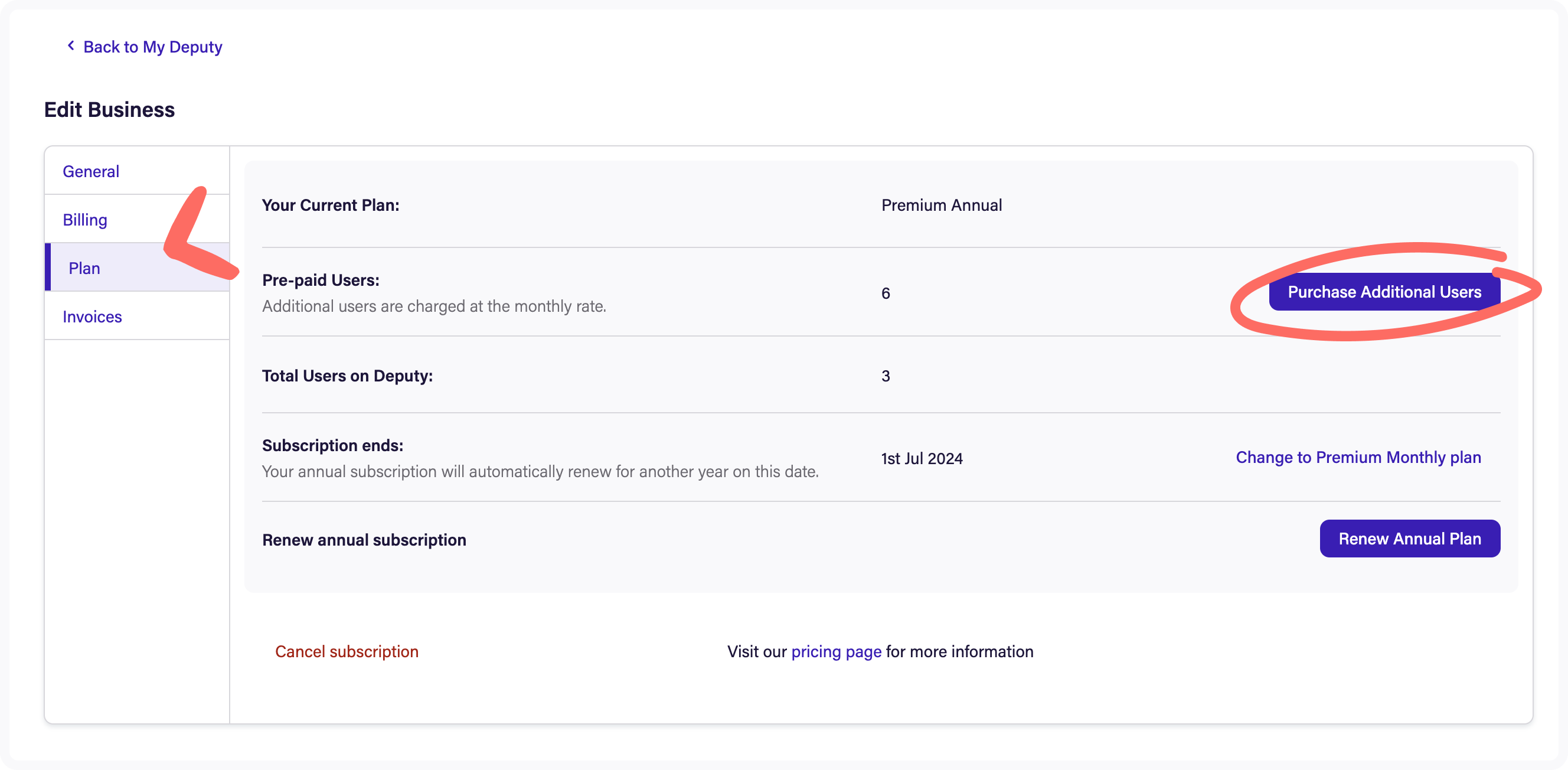This screenshot has height=770, width=1568.
Task: Click the Renew Annual Plan button
Action: (1409, 539)
